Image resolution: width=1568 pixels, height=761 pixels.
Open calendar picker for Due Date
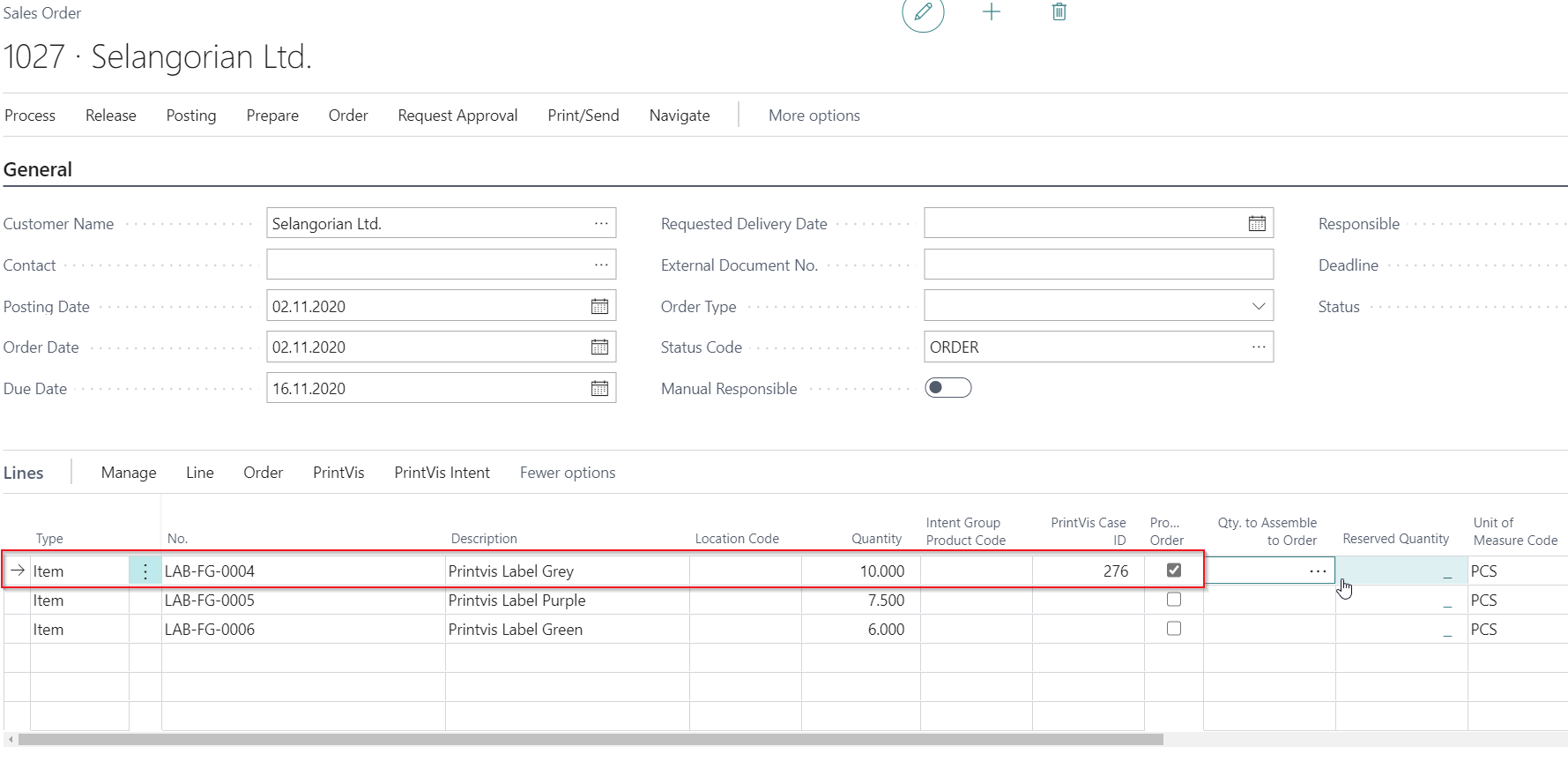tap(599, 388)
